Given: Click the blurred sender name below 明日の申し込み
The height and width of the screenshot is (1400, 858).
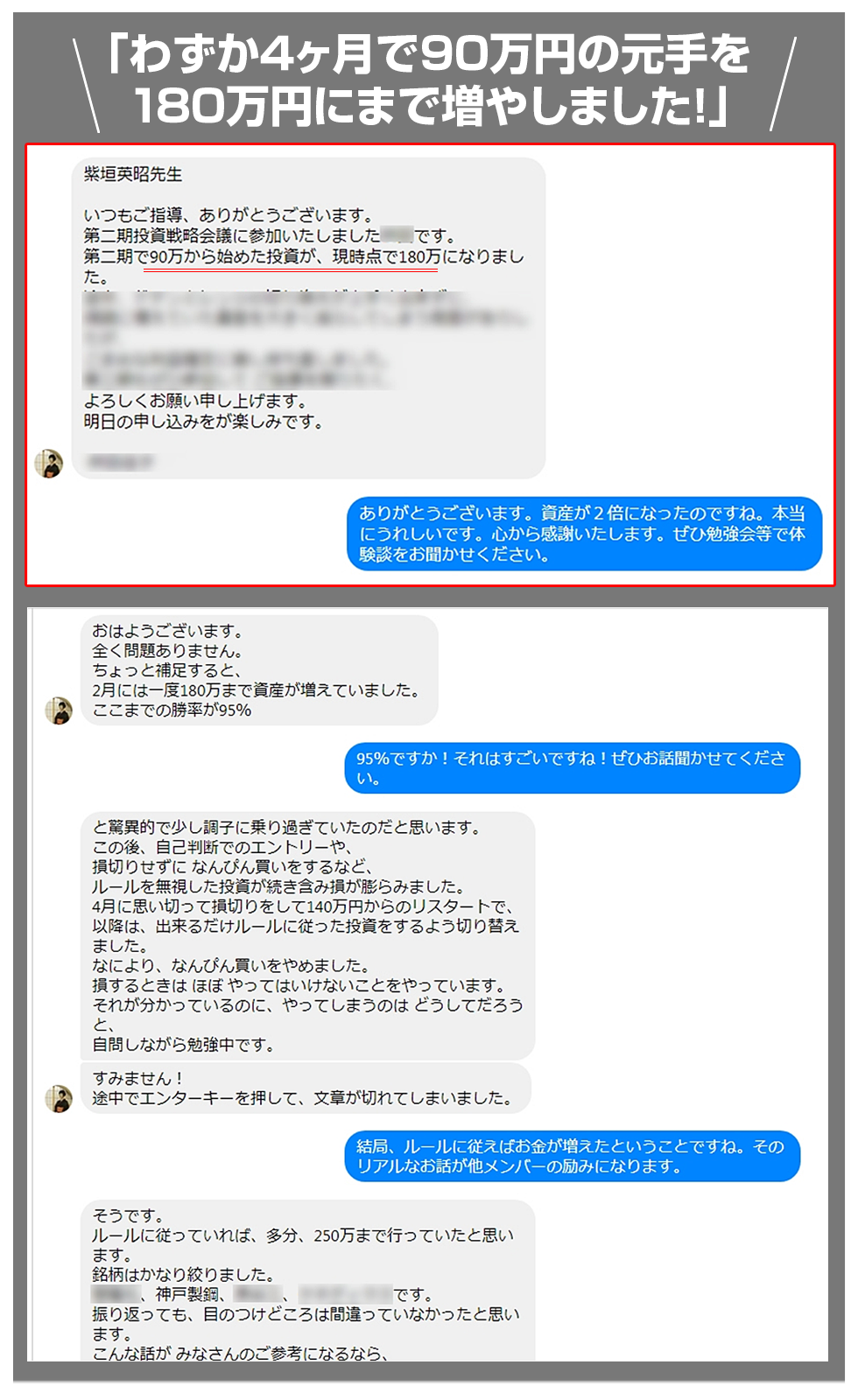Looking at the screenshot, I should pos(120,461).
